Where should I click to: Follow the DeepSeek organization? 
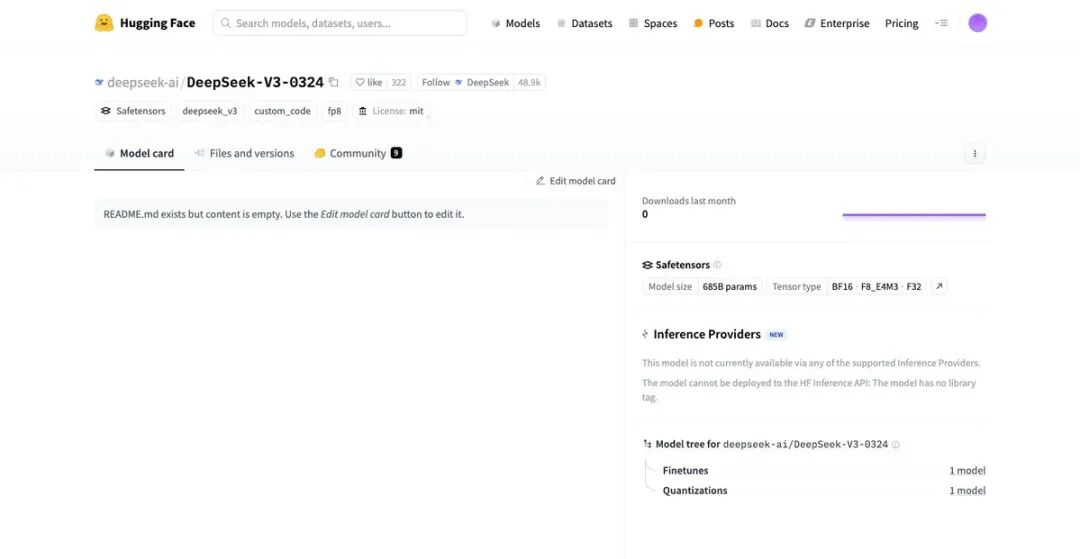click(x=466, y=83)
